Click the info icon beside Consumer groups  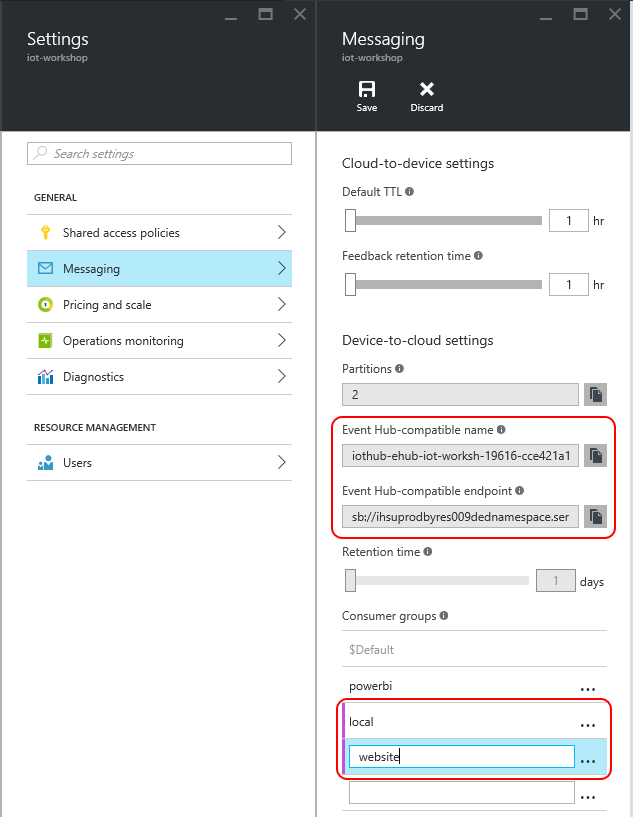pos(443,616)
